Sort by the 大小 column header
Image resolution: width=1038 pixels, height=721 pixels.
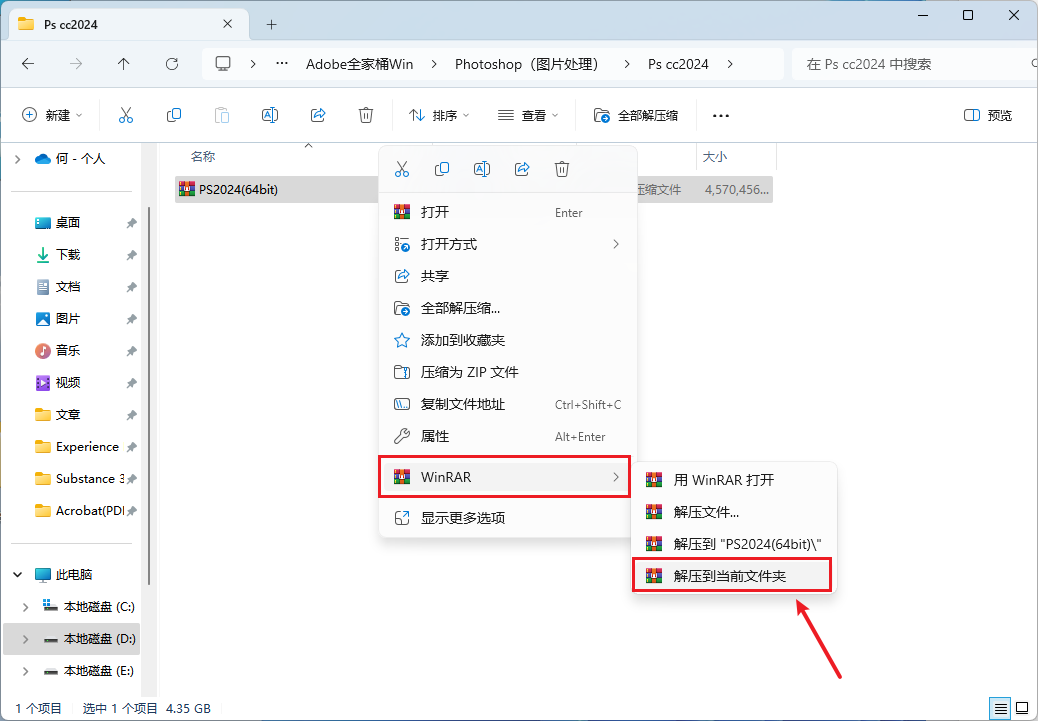point(715,157)
